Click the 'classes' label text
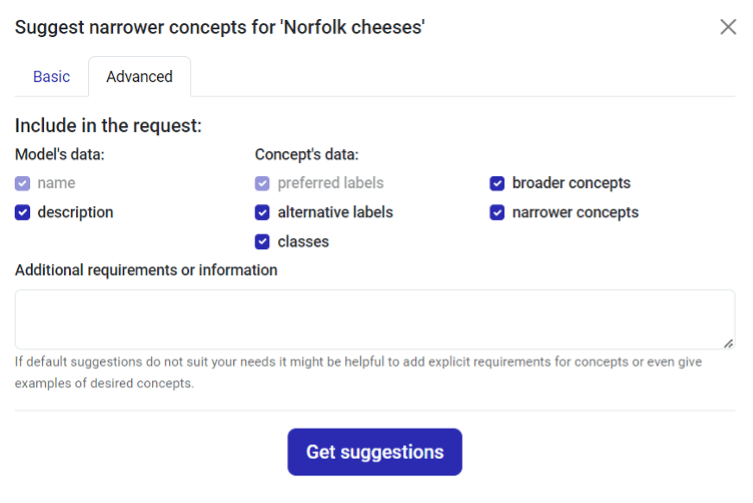This screenshot has width=753, height=503. 303,241
